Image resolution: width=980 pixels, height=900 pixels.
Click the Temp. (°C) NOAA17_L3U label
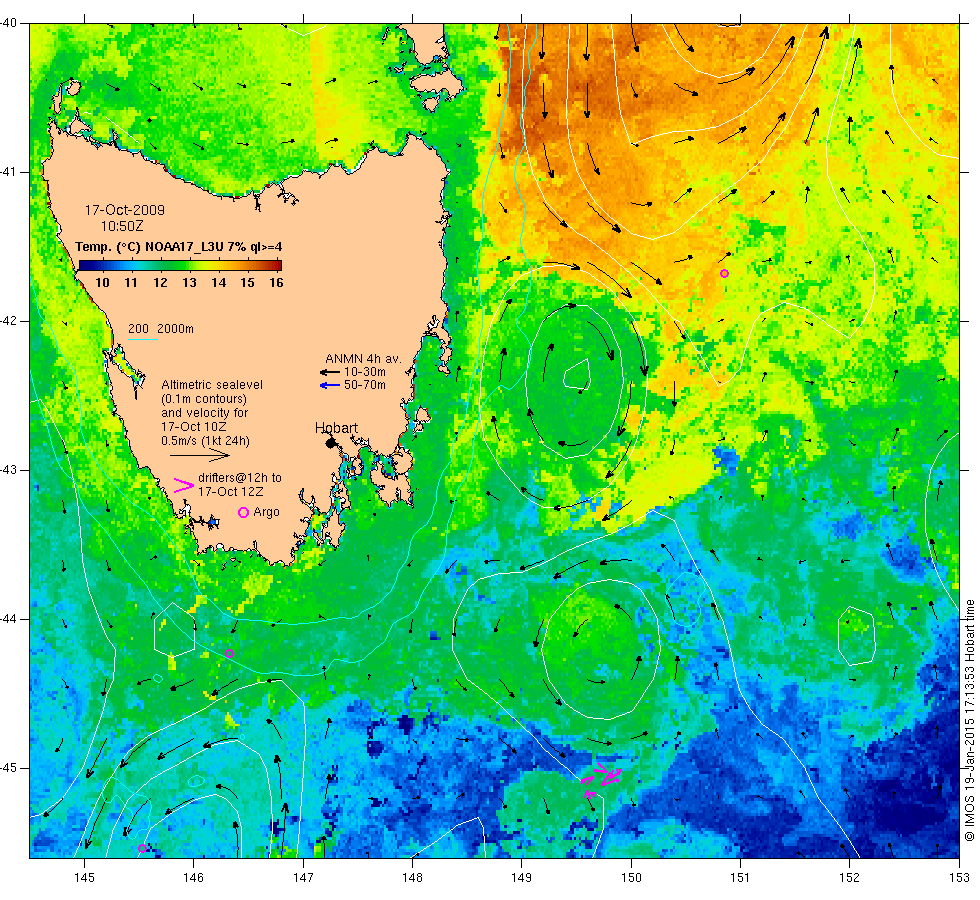179,247
